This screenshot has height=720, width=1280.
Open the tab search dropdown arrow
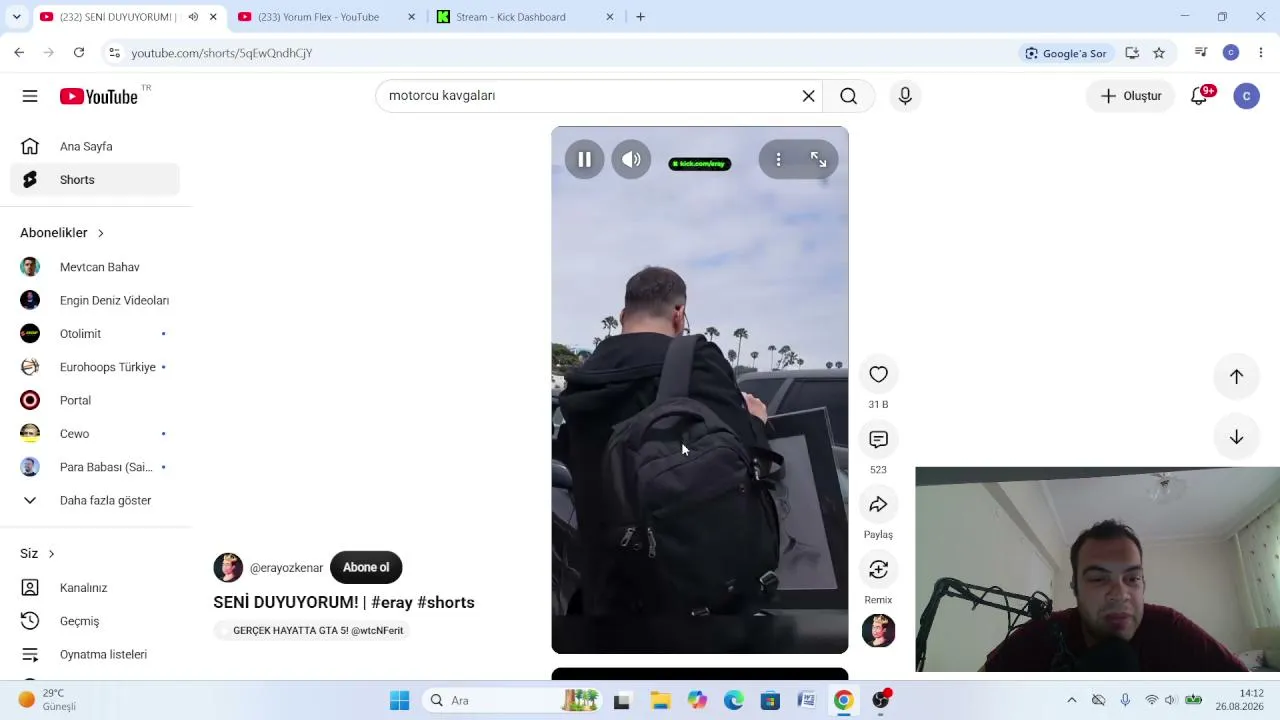tap(16, 17)
